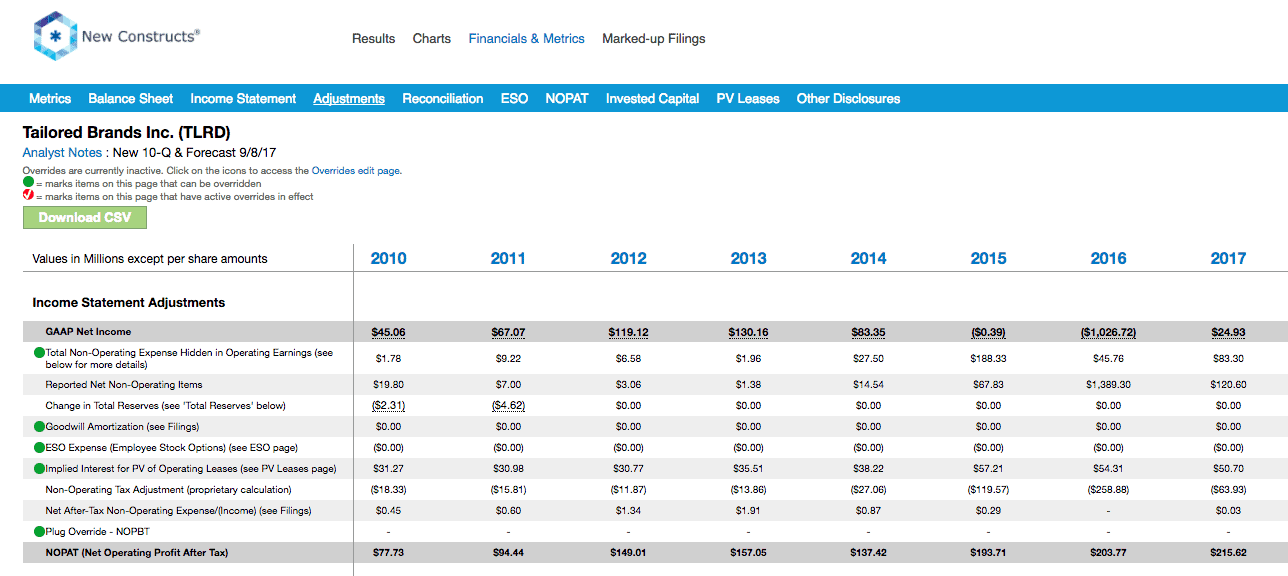The width and height of the screenshot is (1288, 576).
Task: Click the 2011 year column header
Action: 509,258
